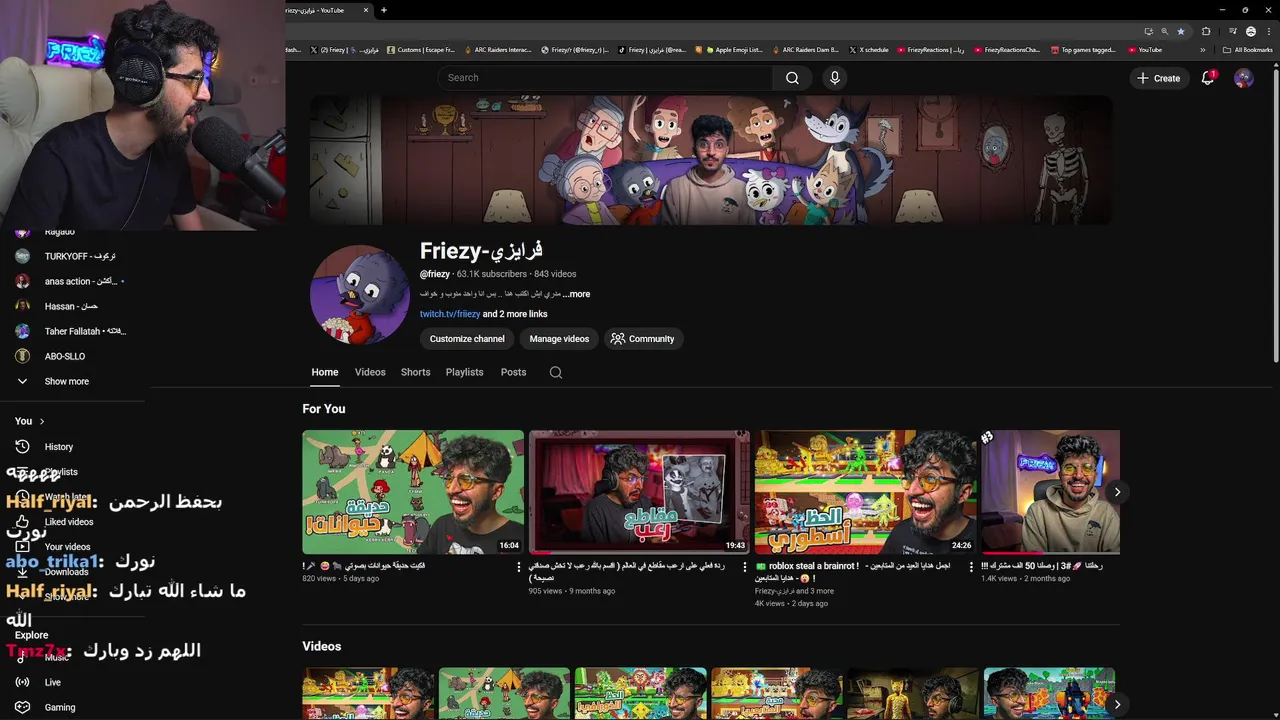Open options menu for the 16:04 video

click(x=518, y=567)
